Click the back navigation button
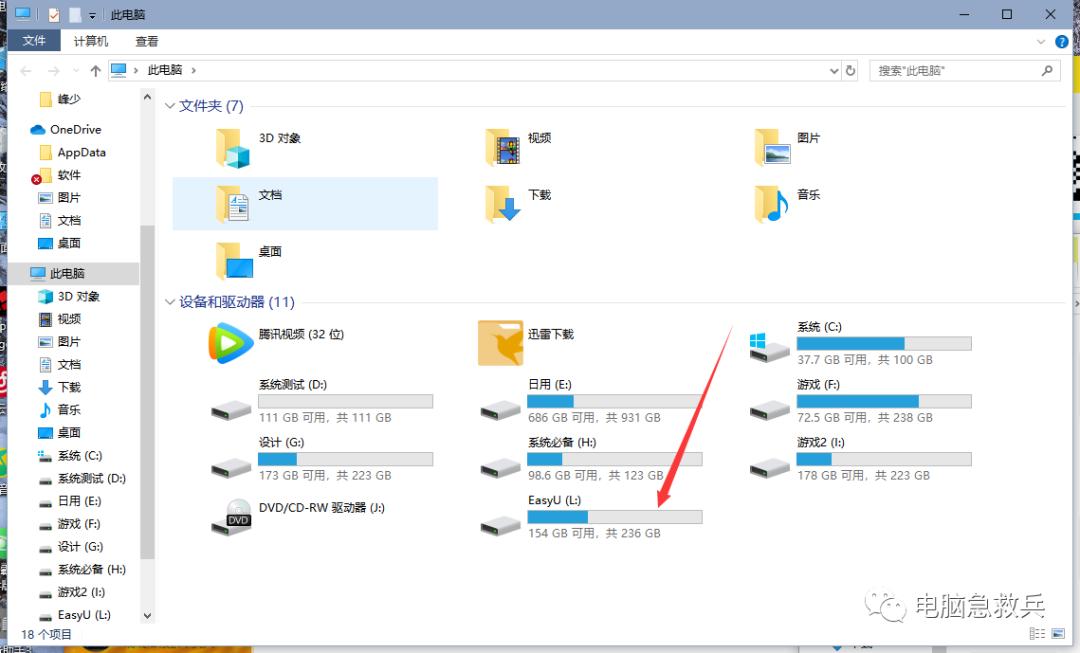1080x653 pixels. (x=26, y=70)
